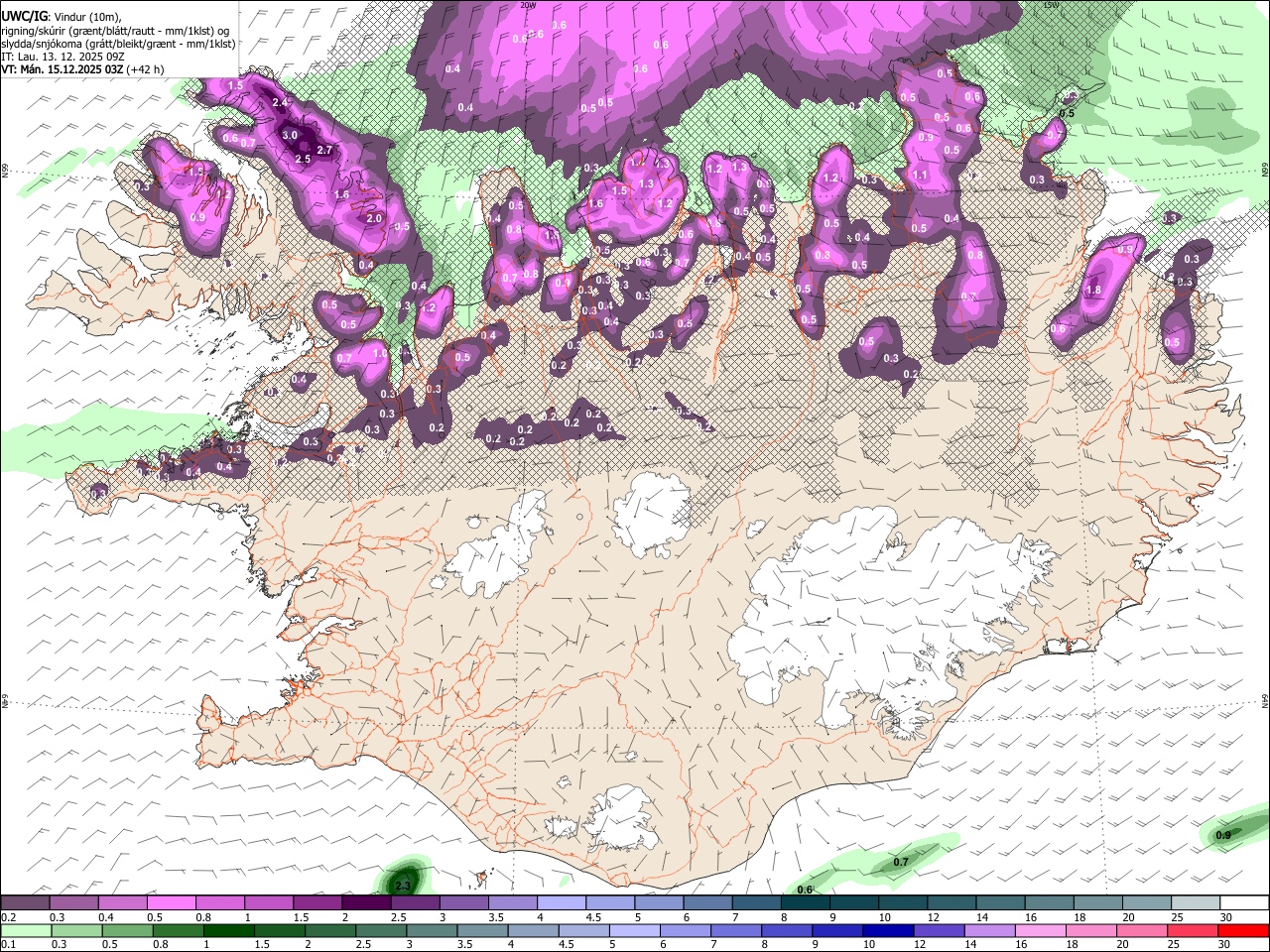Click the 1.1 snowfall value on map

(920, 176)
